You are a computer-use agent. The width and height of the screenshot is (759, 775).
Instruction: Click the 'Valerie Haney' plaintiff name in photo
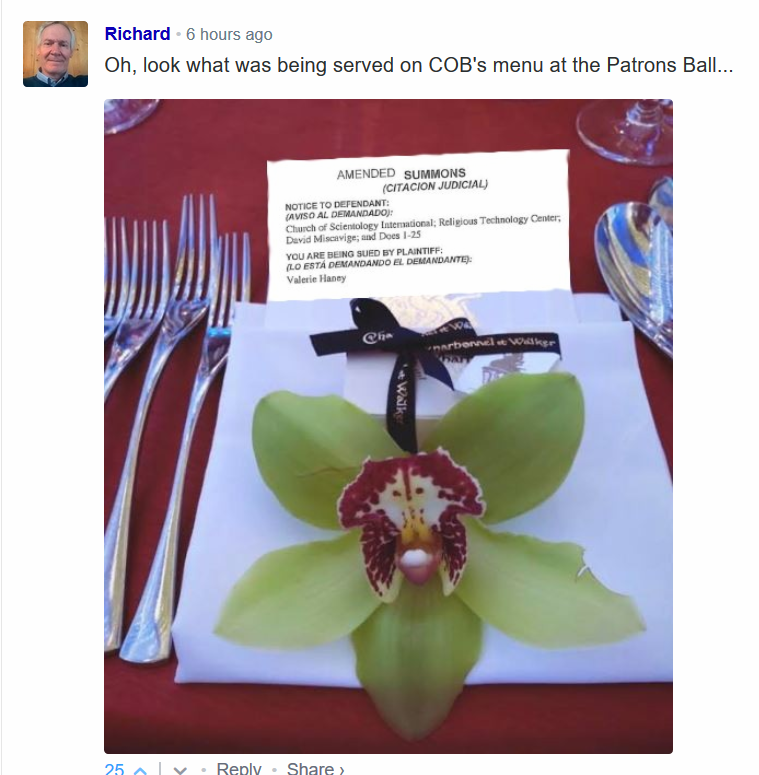pyautogui.click(x=316, y=279)
